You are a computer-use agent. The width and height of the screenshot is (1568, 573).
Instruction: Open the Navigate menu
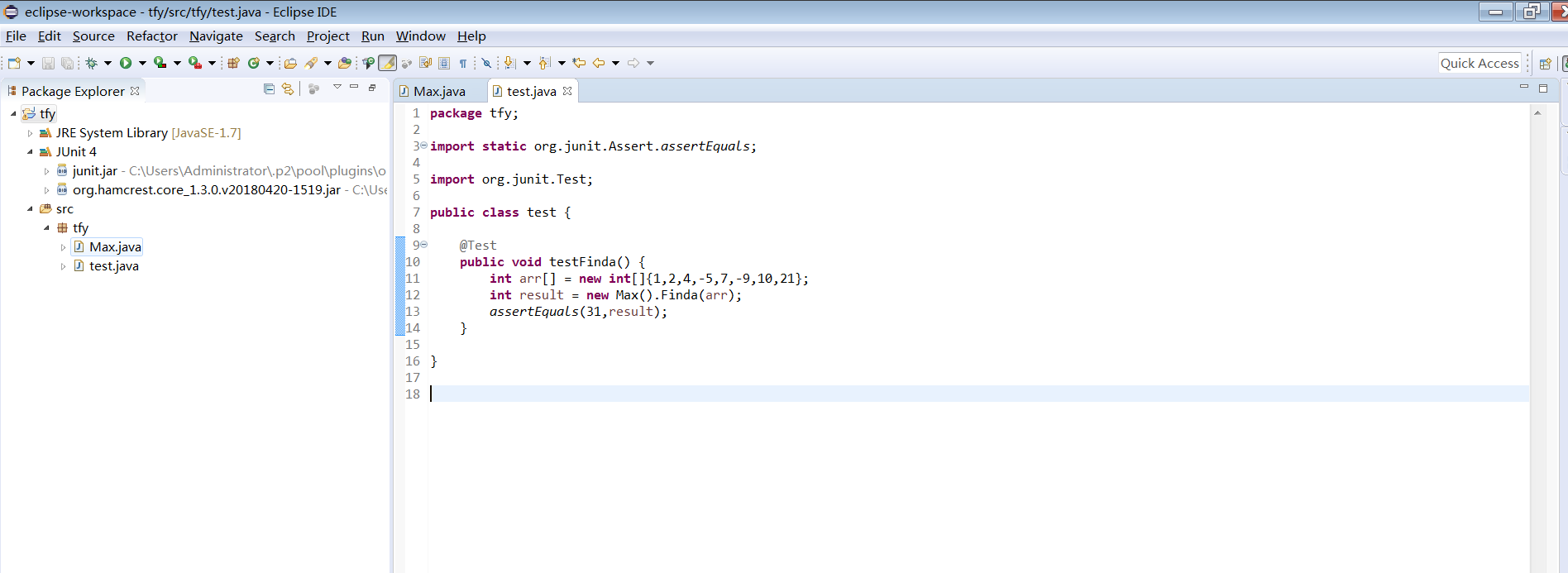(x=216, y=36)
